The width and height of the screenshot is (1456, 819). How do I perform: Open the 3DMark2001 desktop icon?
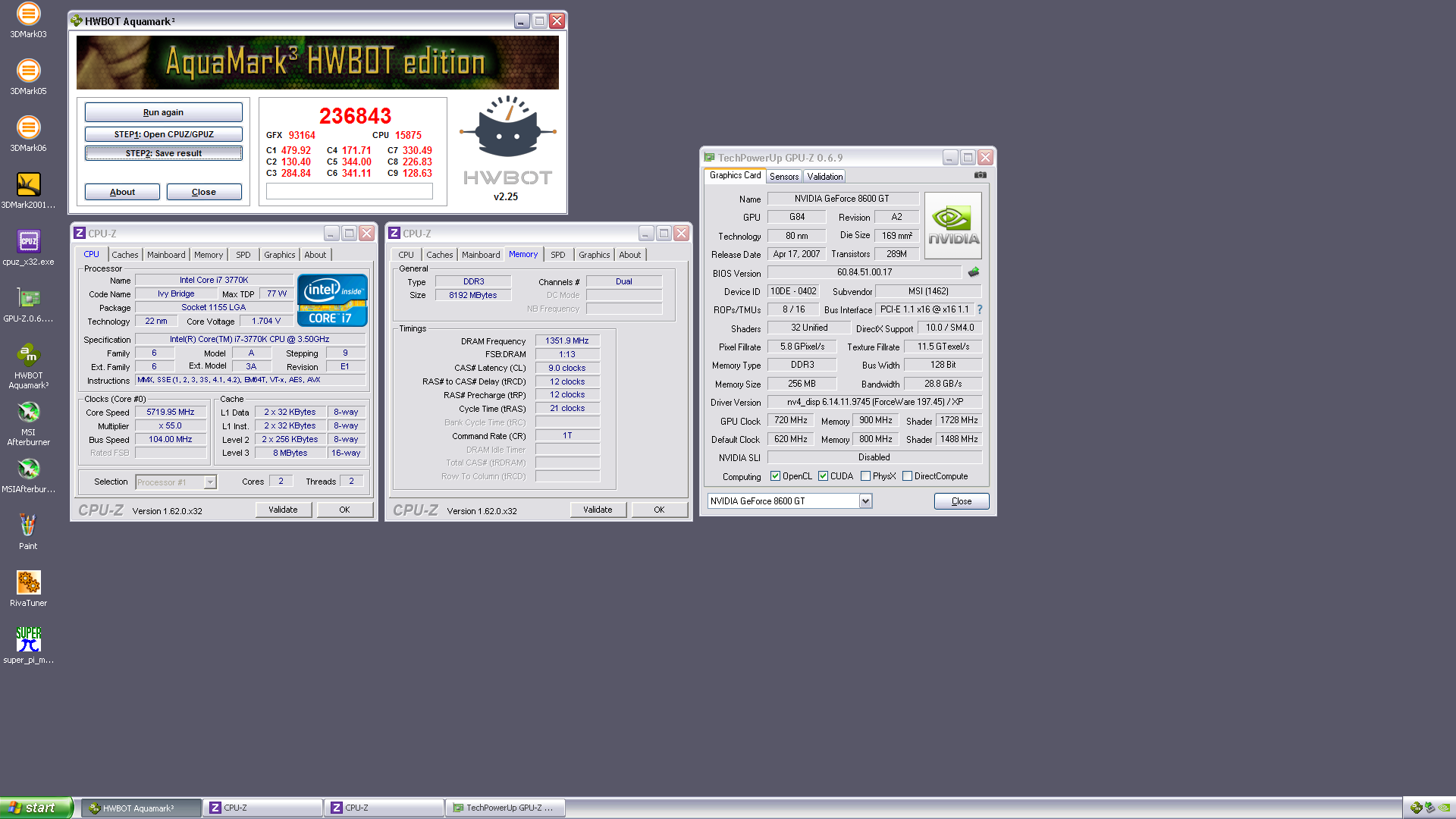point(28,190)
